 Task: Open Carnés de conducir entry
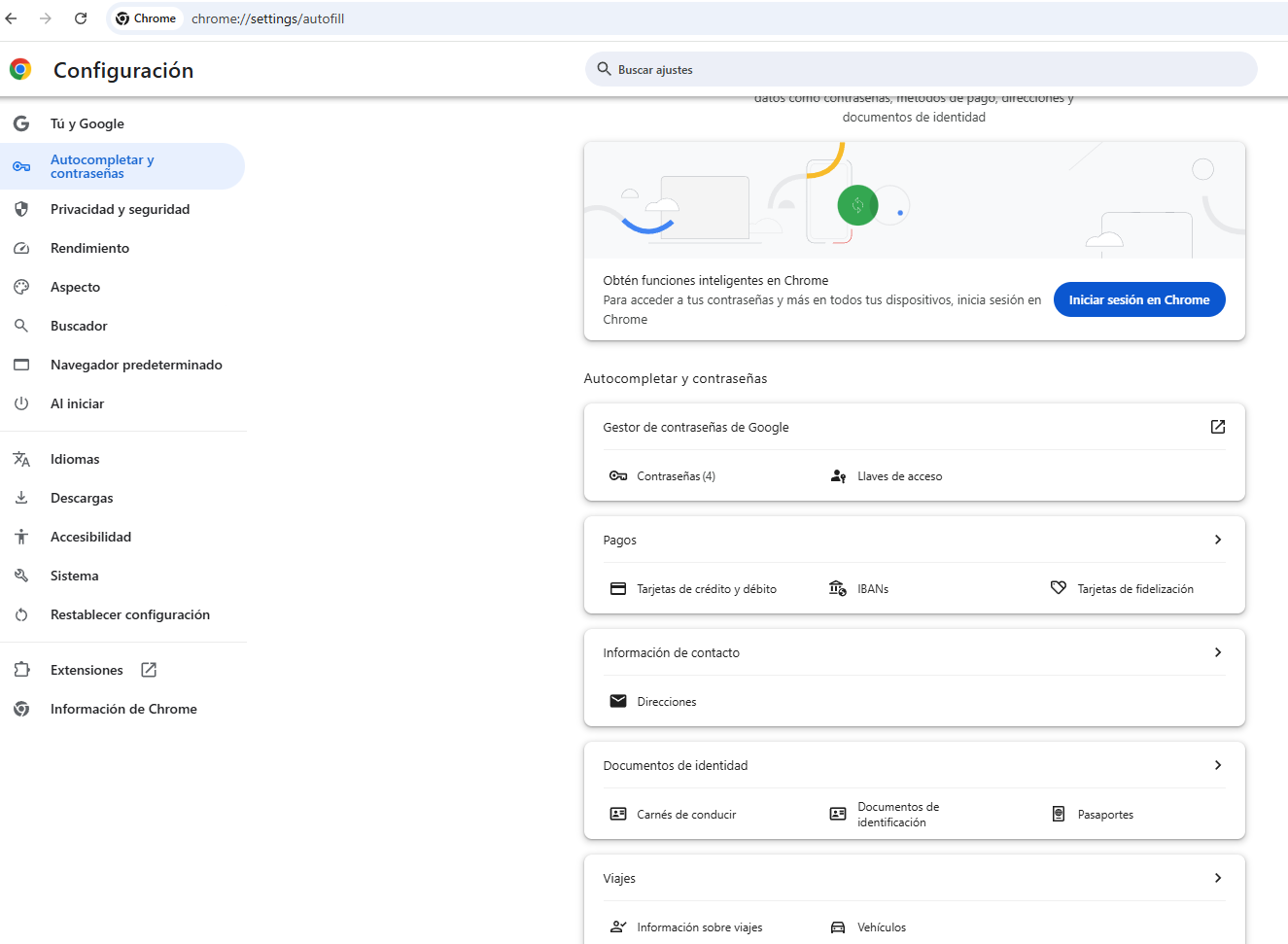coord(686,815)
